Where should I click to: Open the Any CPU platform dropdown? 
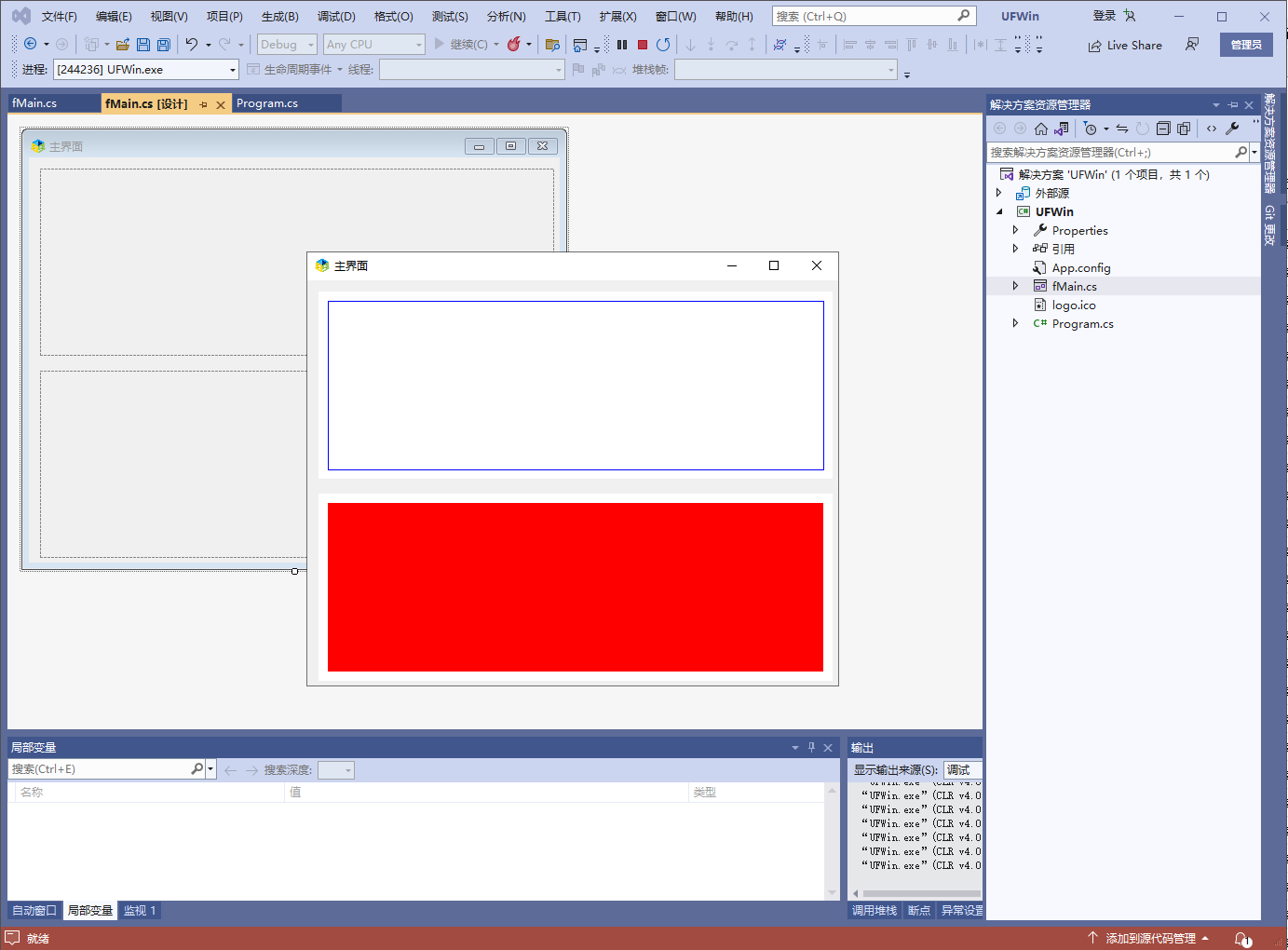374,44
